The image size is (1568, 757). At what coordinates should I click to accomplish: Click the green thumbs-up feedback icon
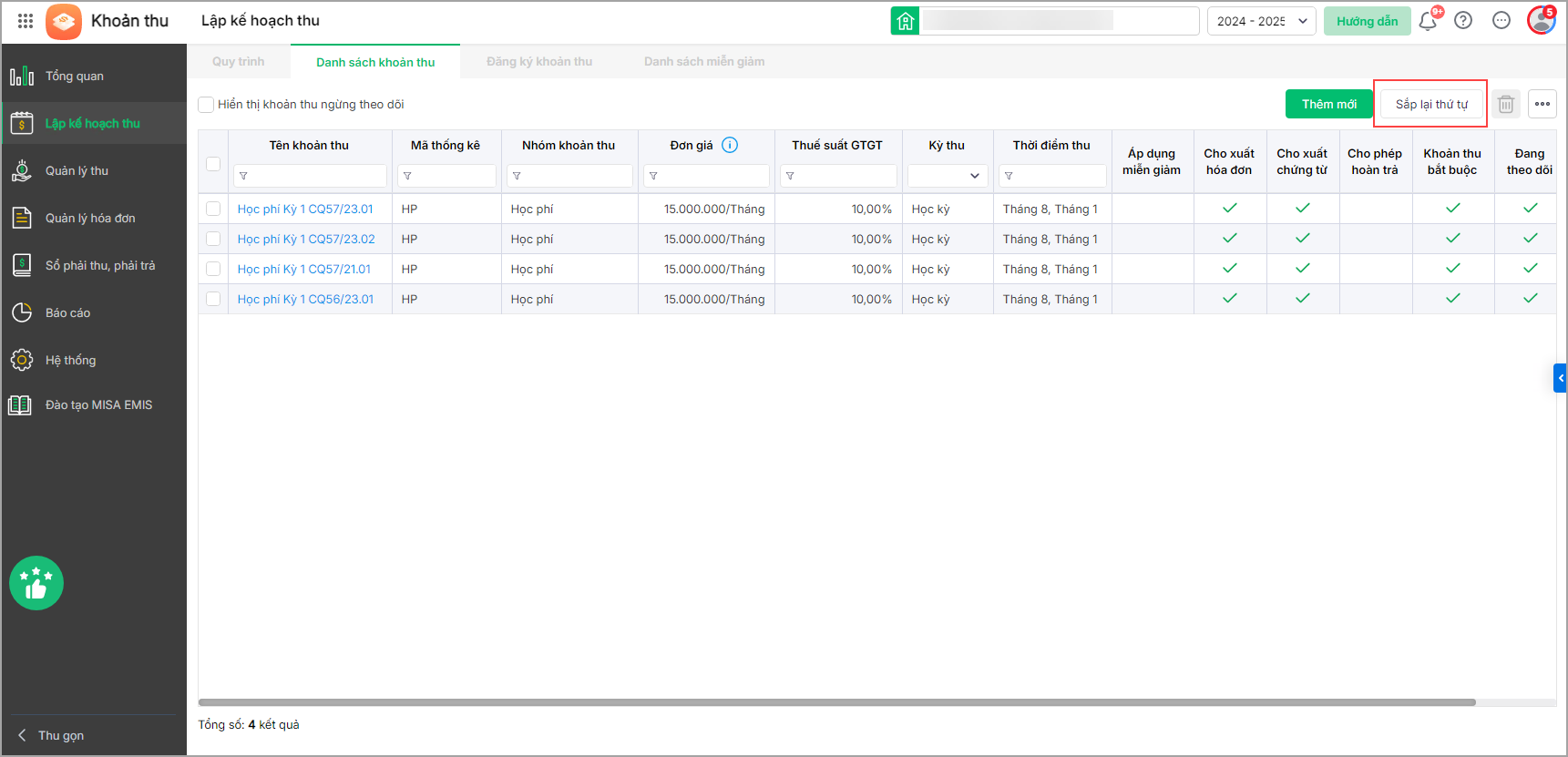point(36,583)
